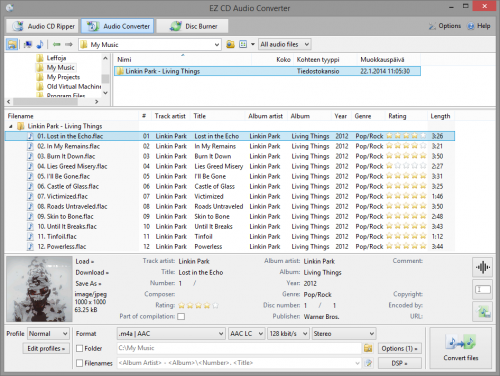
Task: Open the Load cover art menu
Action: pos(85,261)
